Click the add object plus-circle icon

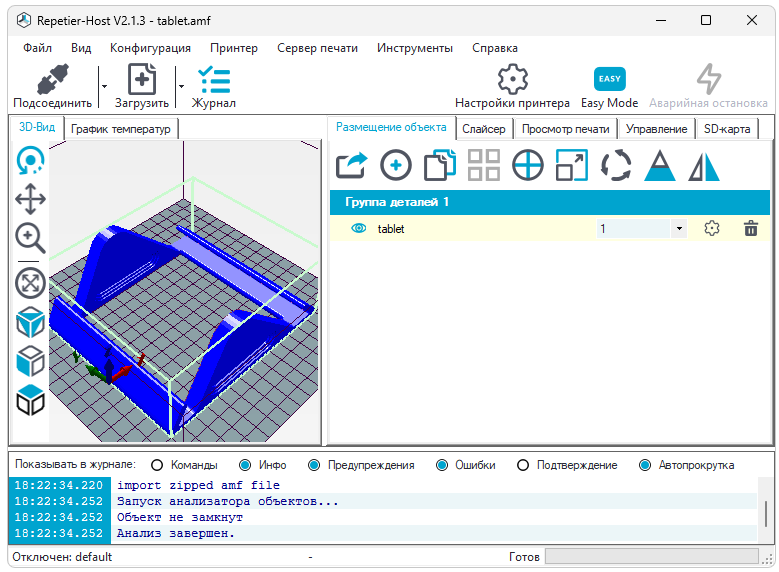pos(396,165)
